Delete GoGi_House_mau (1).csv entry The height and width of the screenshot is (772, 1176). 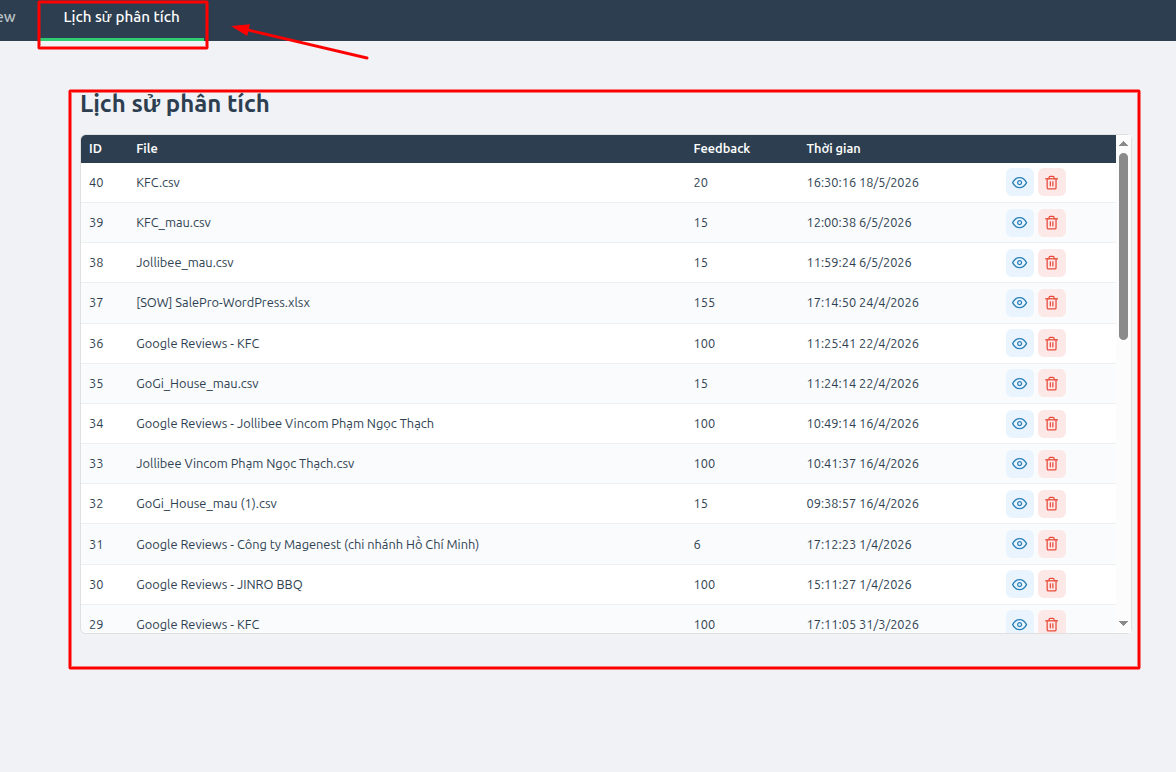[x=1052, y=503]
